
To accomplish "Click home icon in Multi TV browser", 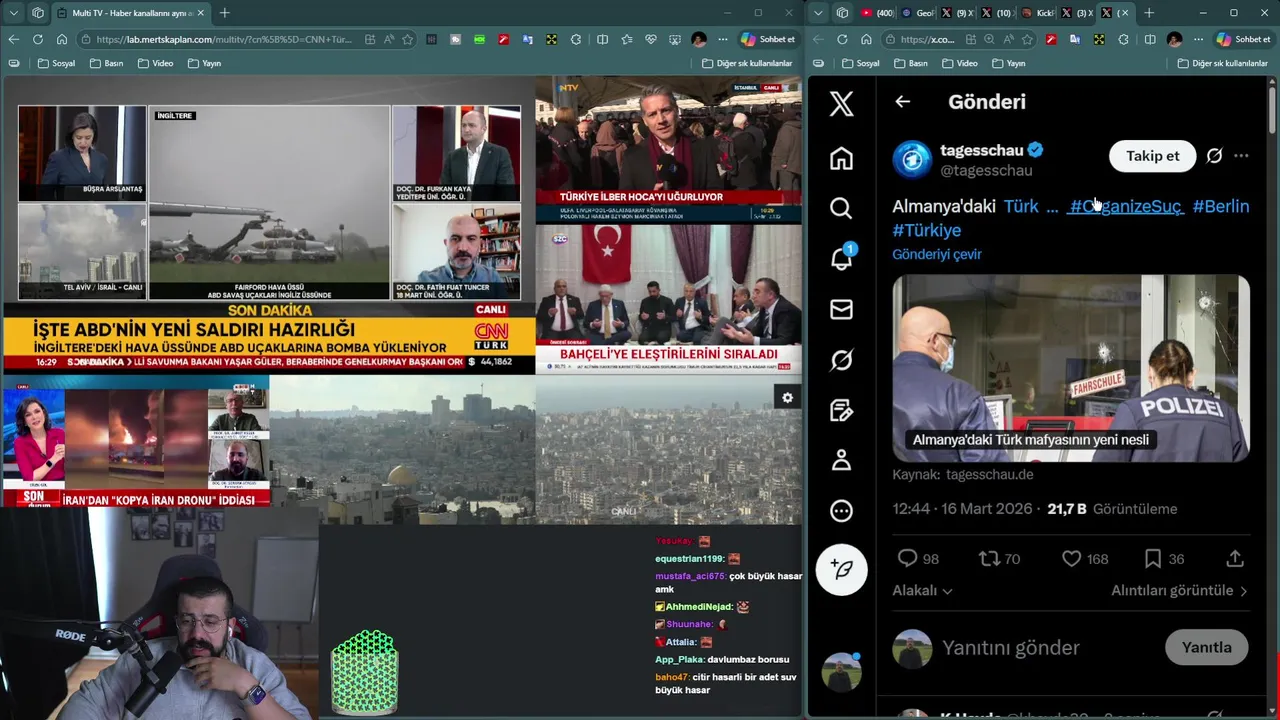I will click(62, 39).
